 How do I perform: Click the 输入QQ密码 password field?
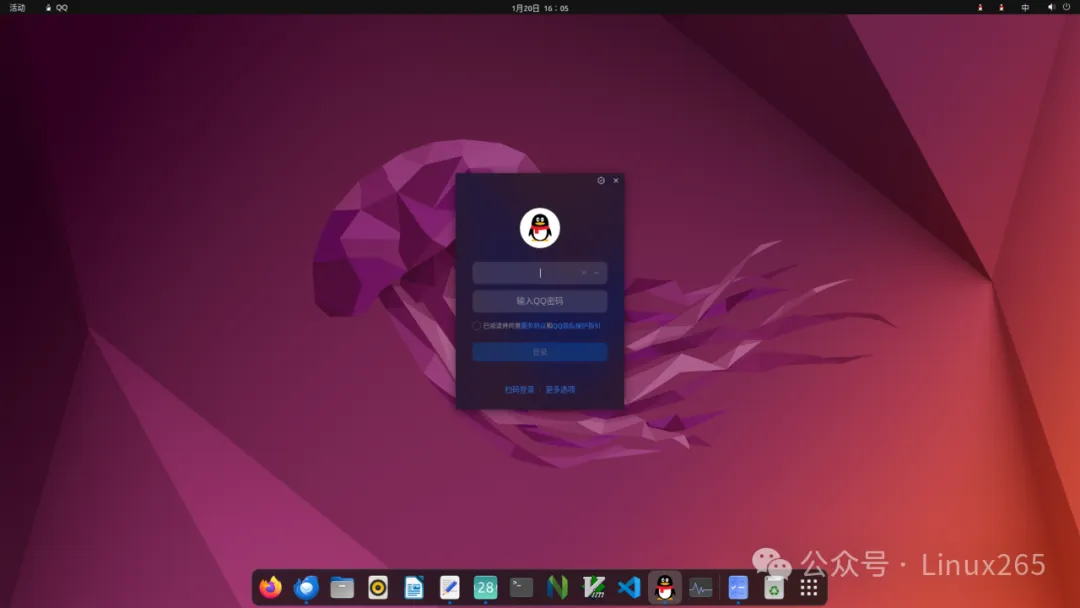tap(539, 301)
